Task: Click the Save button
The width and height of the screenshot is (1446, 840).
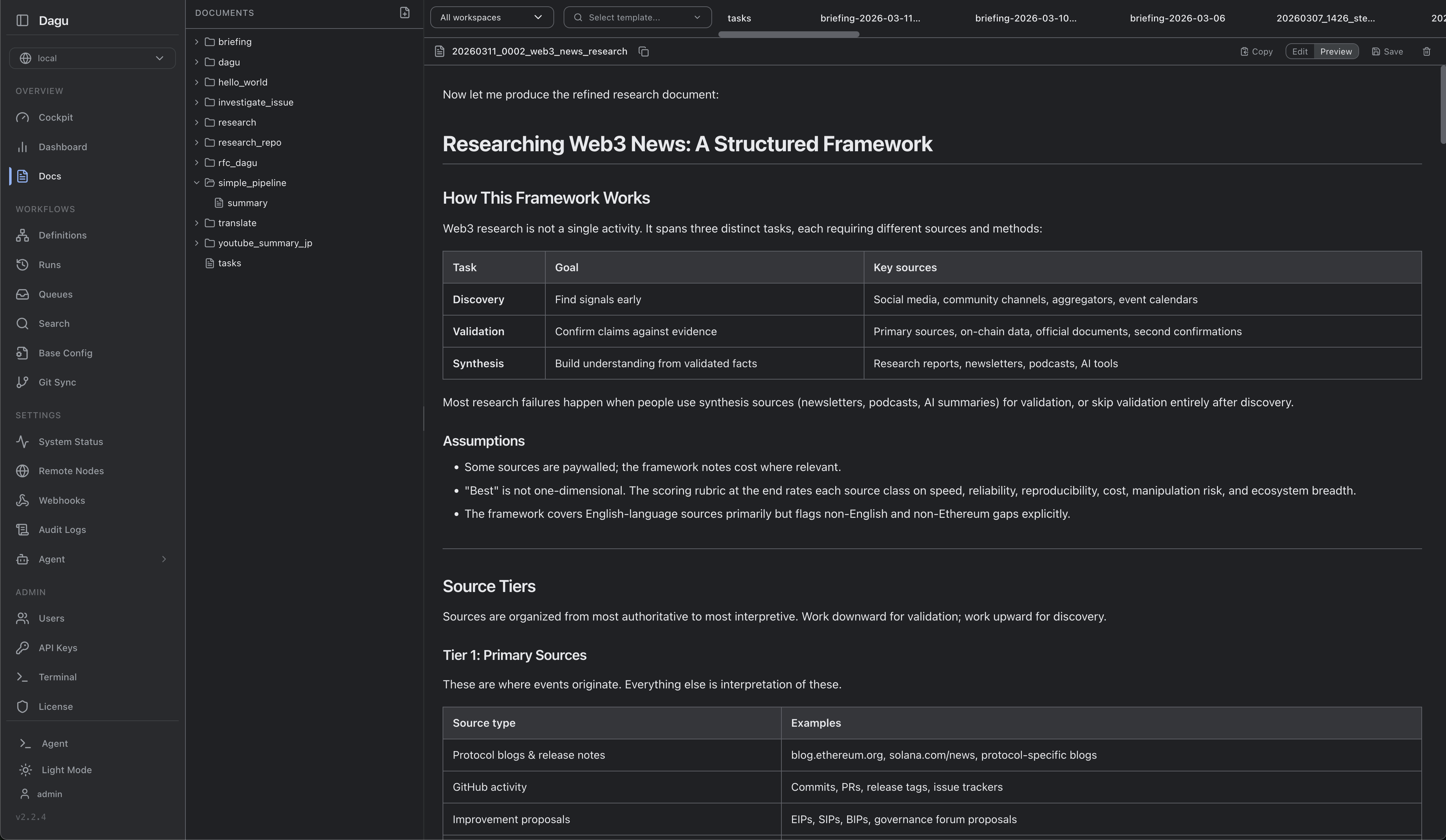Action: [x=1387, y=52]
